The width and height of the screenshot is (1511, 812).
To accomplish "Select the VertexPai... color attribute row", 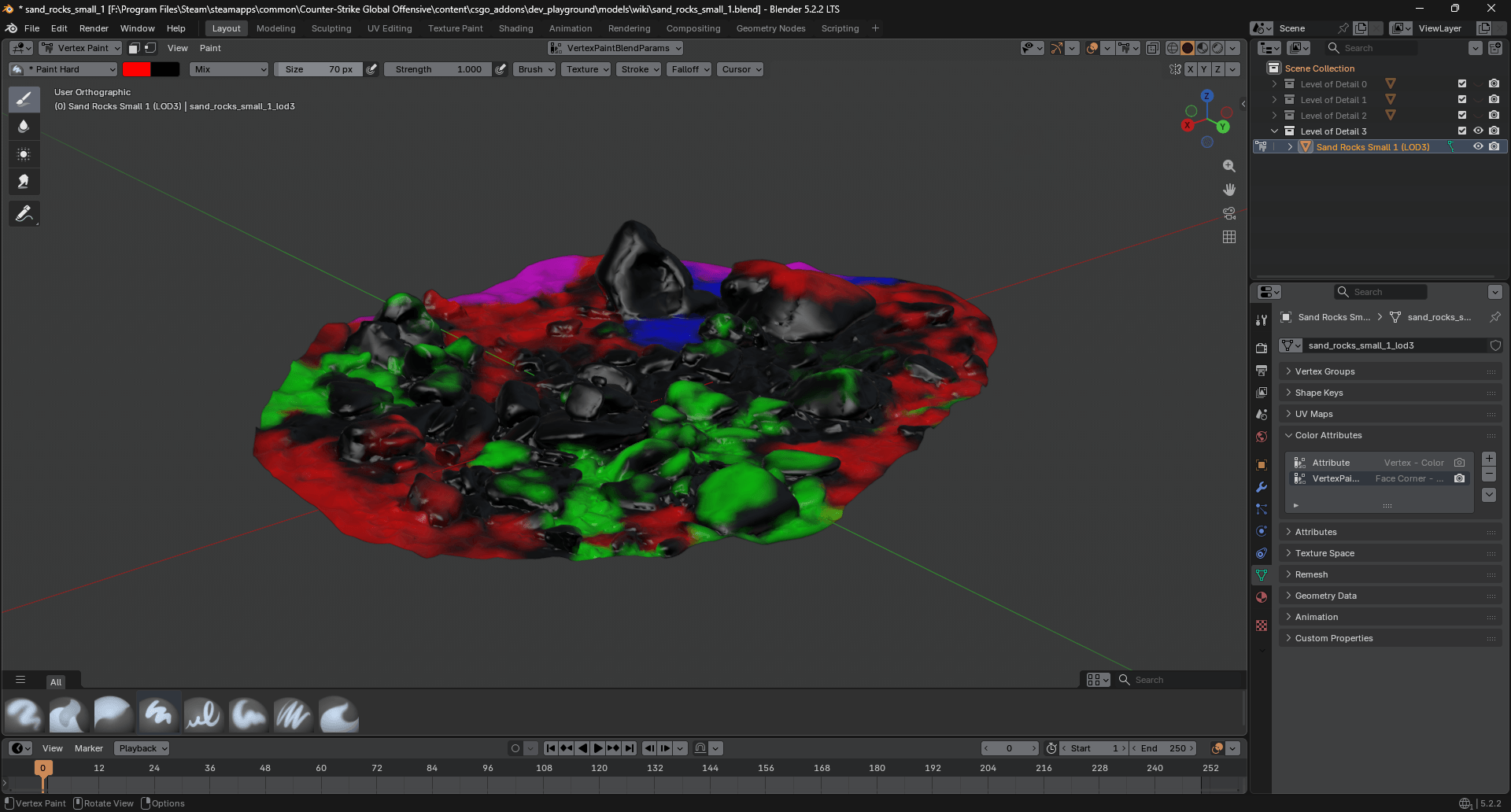I will point(1379,478).
